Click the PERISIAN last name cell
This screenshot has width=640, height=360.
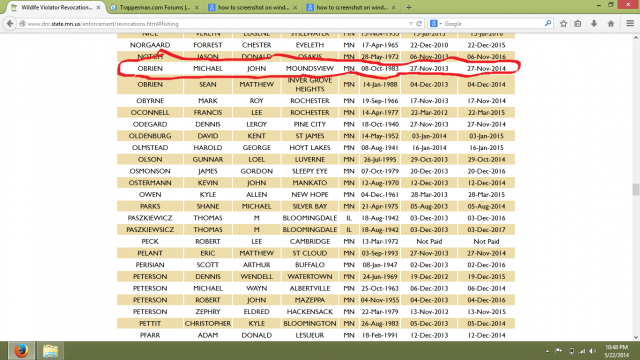(x=150, y=264)
